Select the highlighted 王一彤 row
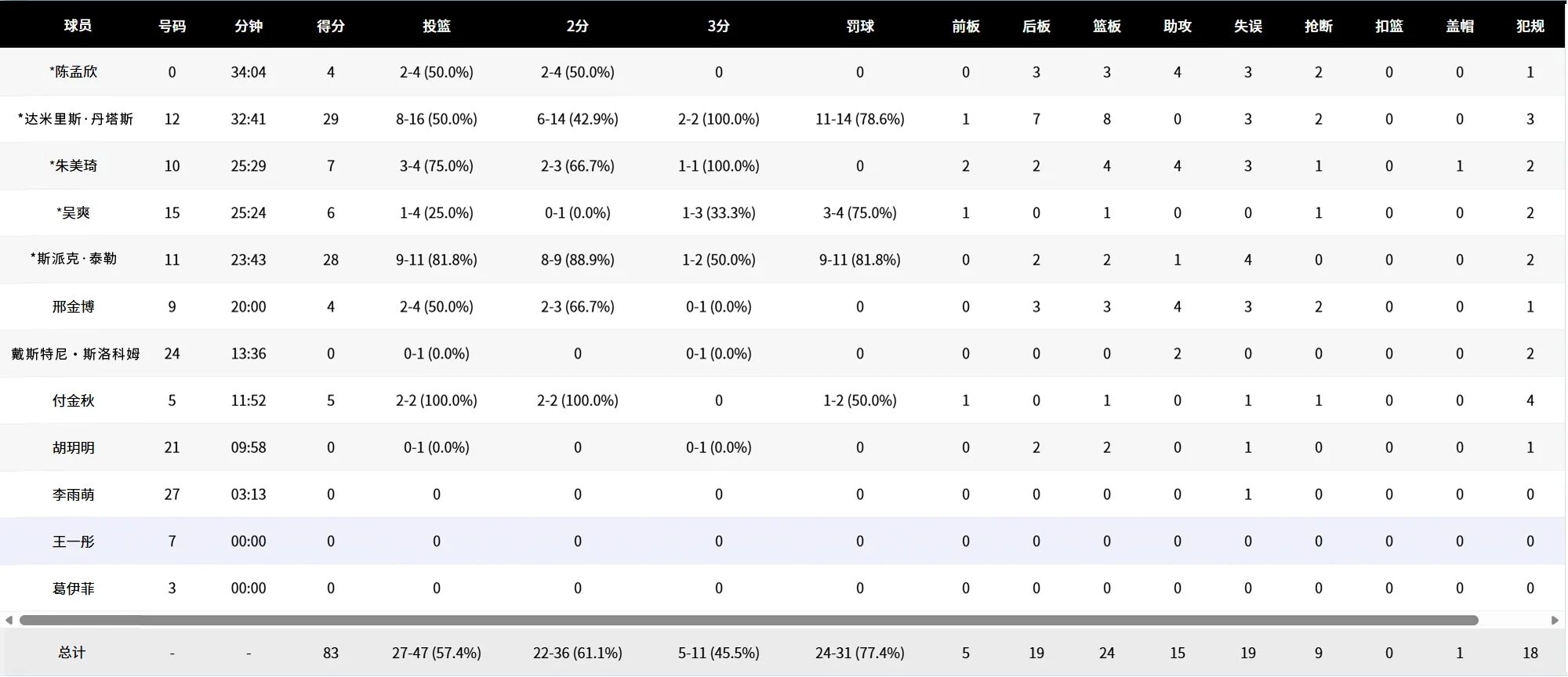The height and width of the screenshot is (677, 1568). [74, 541]
